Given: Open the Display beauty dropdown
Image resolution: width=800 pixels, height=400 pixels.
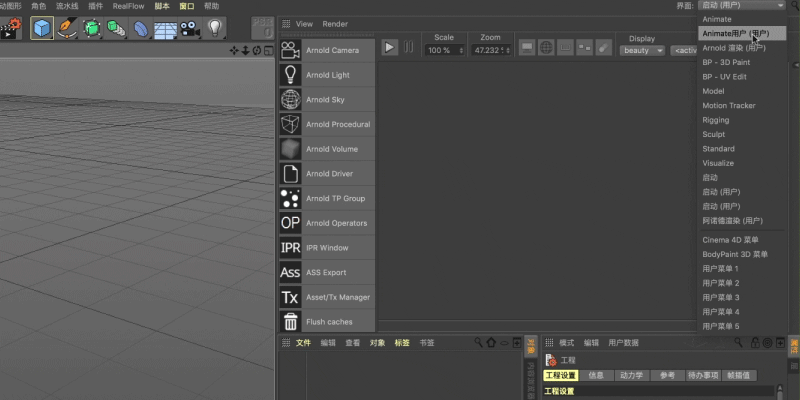Looking at the screenshot, I should pyautogui.click(x=642, y=51).
